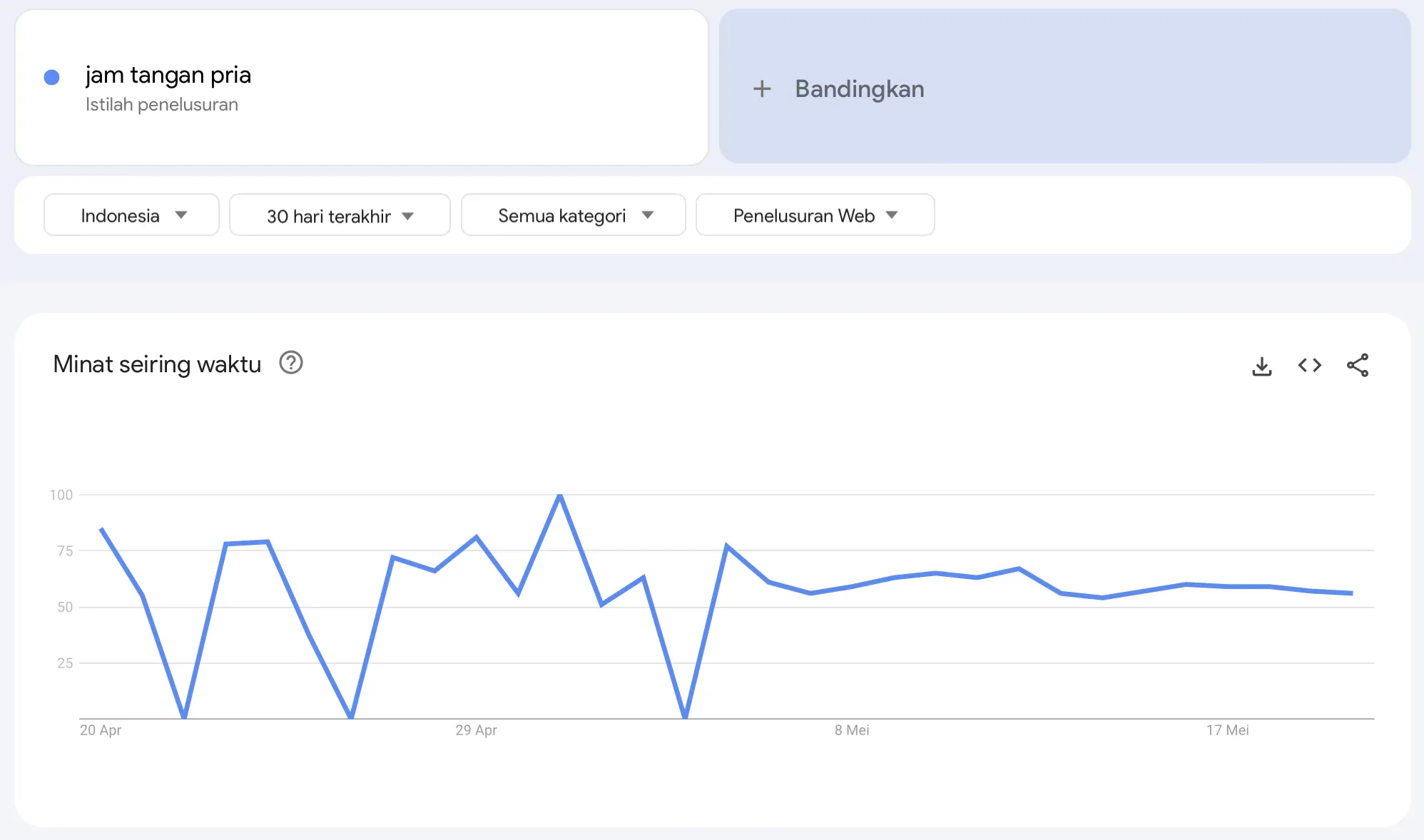Click the share icon for the chart
Viewport: 1424px width, 840px height.
coord(1358,365)
